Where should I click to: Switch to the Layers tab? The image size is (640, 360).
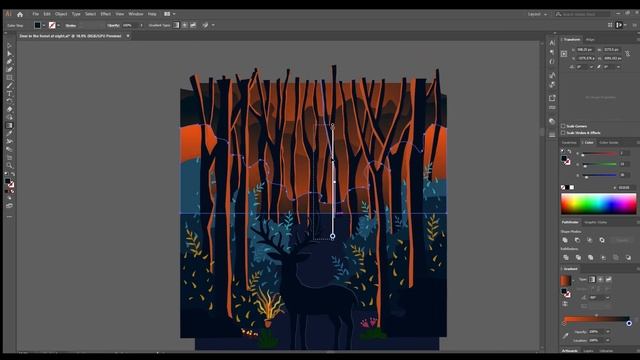[x=588, y=351]
